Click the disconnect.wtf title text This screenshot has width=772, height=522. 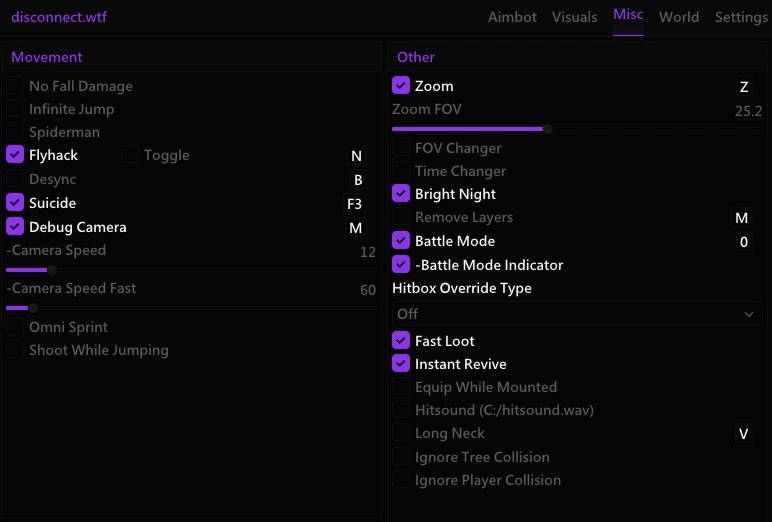[x=59, y=17]
